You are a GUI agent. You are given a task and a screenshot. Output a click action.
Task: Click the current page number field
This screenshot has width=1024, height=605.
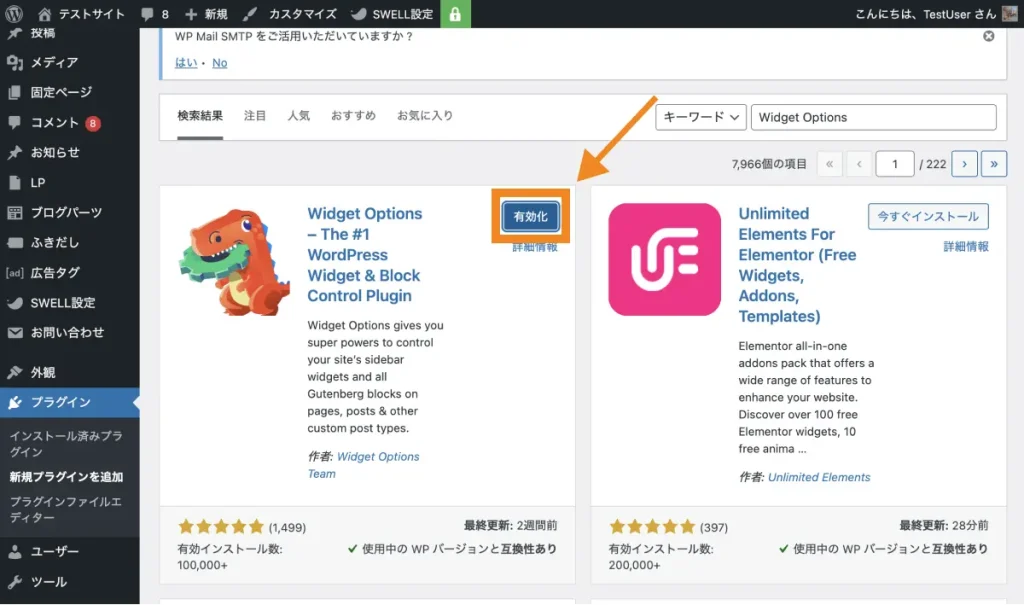(x=895, y=164)
